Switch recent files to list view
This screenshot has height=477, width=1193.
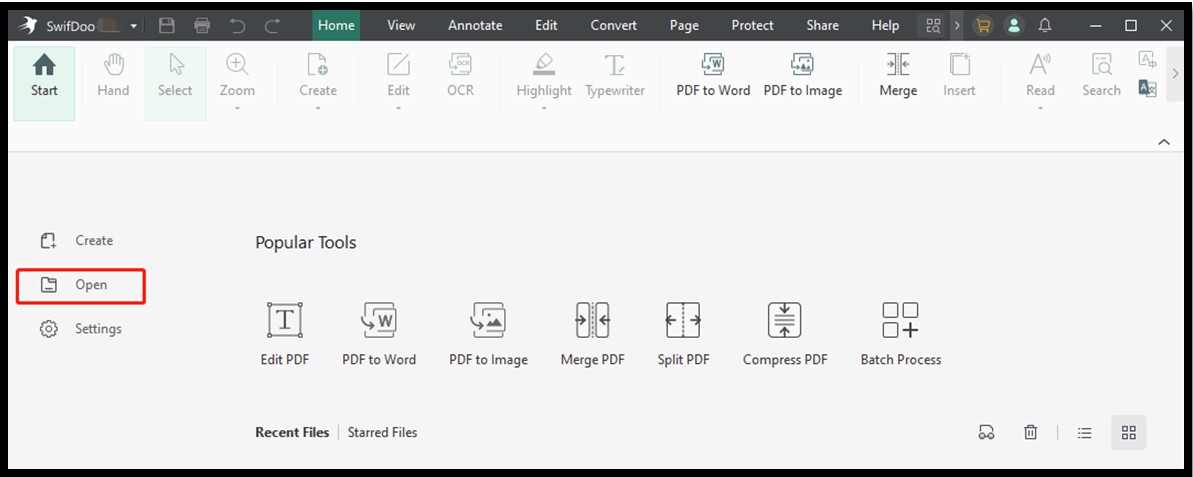(x=1085, y=433)
